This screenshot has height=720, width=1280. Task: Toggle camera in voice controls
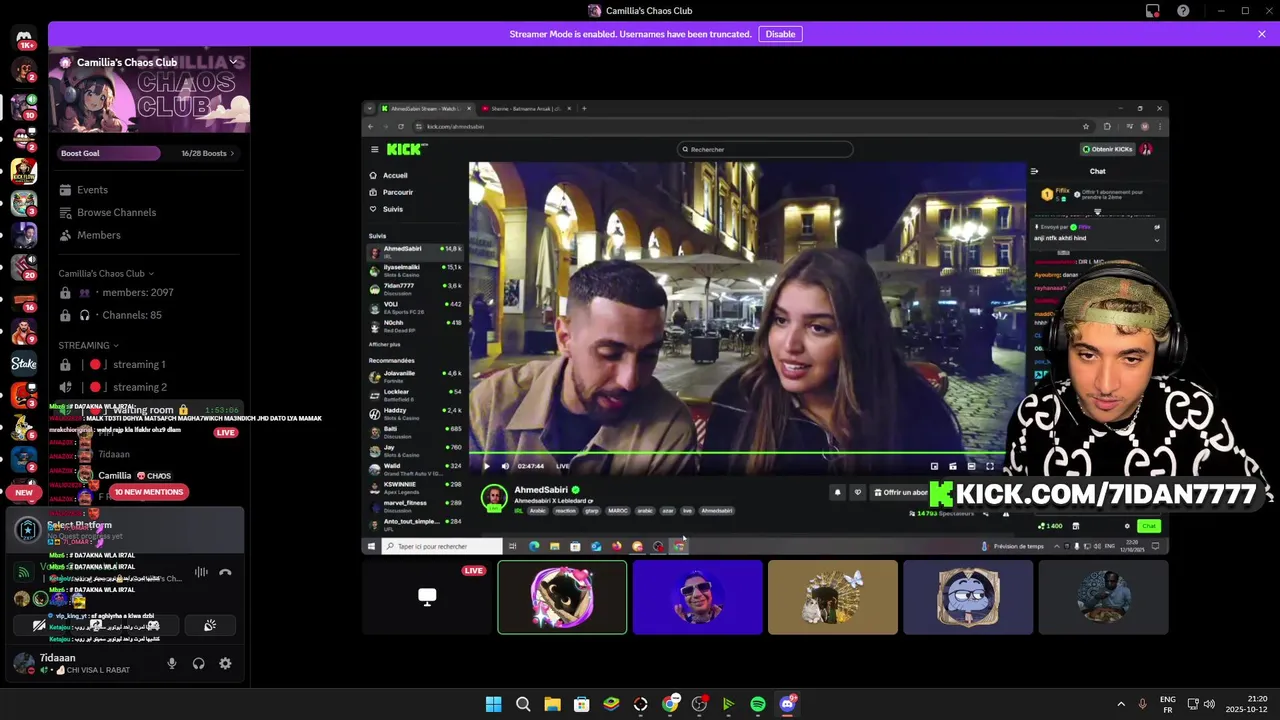(39, 625)
